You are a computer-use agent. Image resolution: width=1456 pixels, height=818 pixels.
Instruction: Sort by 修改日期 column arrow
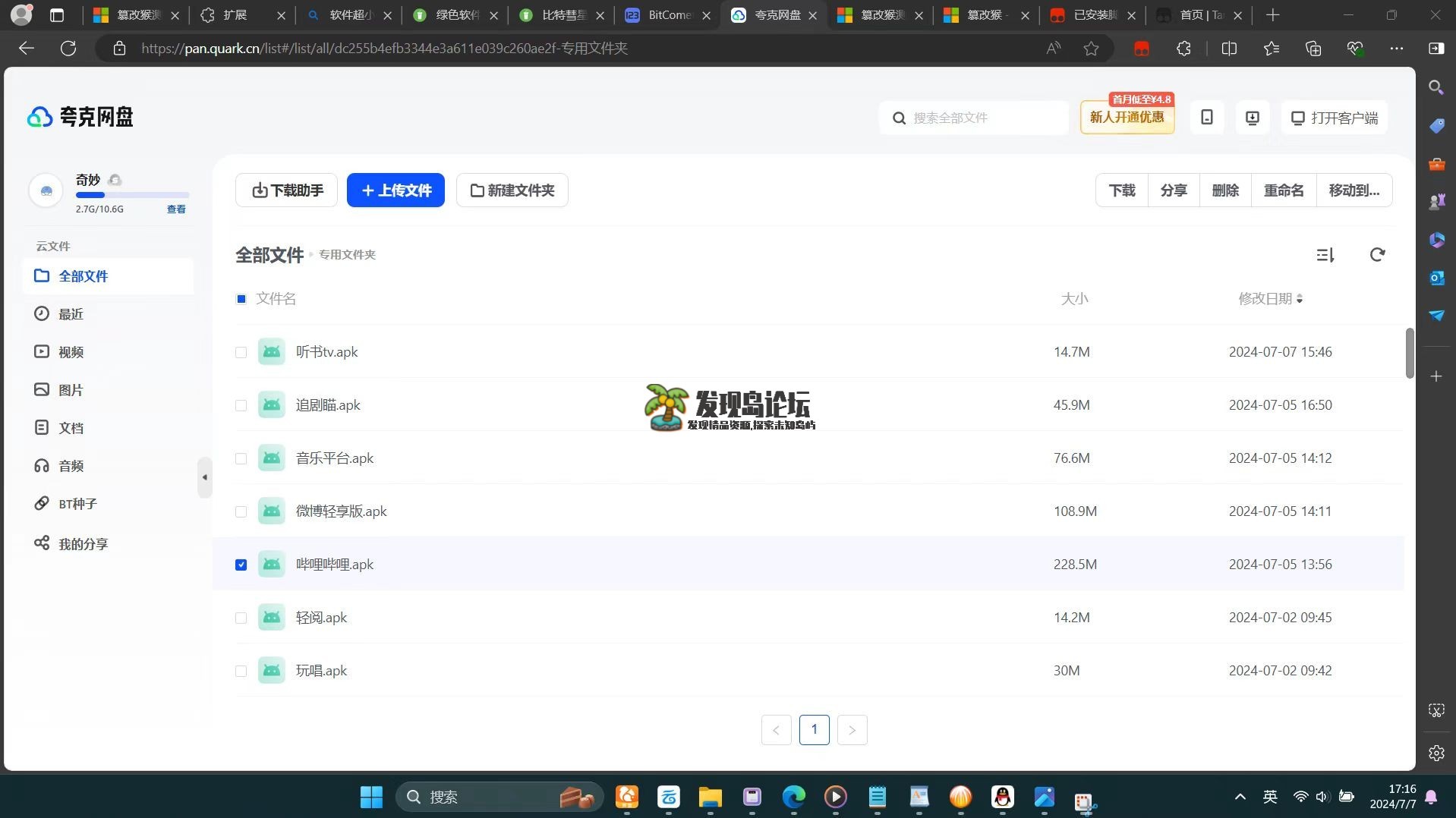tap(1300, 299)
